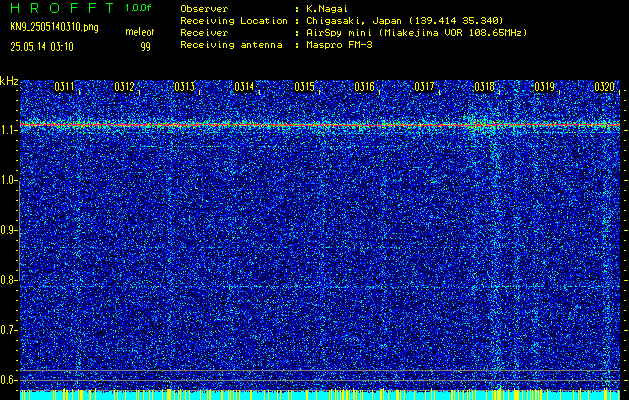Click the timestamp 25.05.14 03:10
Screen dimensions: 629x400
pos(42,47)
